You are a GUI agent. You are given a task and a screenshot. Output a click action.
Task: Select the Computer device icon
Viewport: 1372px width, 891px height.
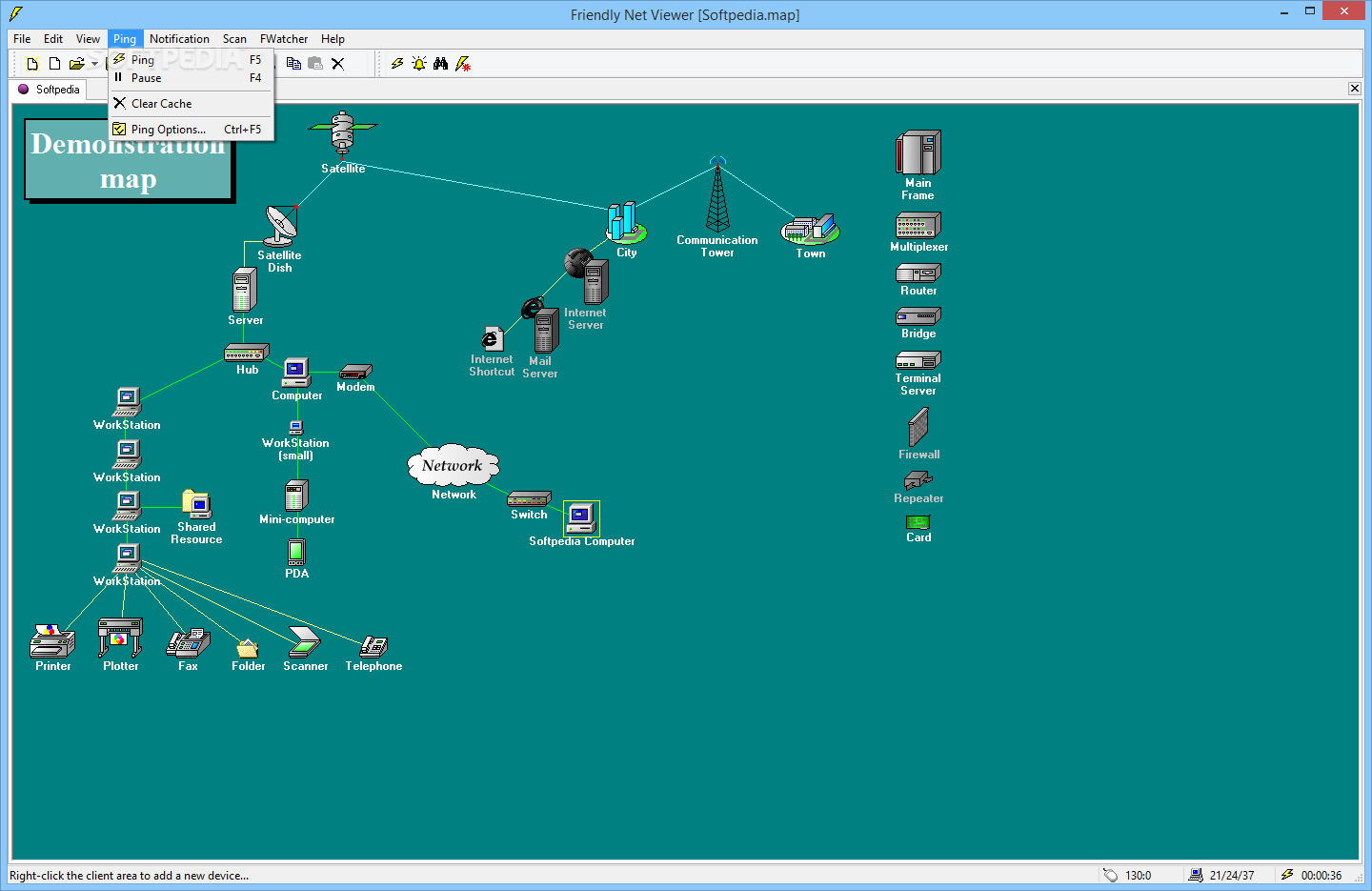click(296, 373)
